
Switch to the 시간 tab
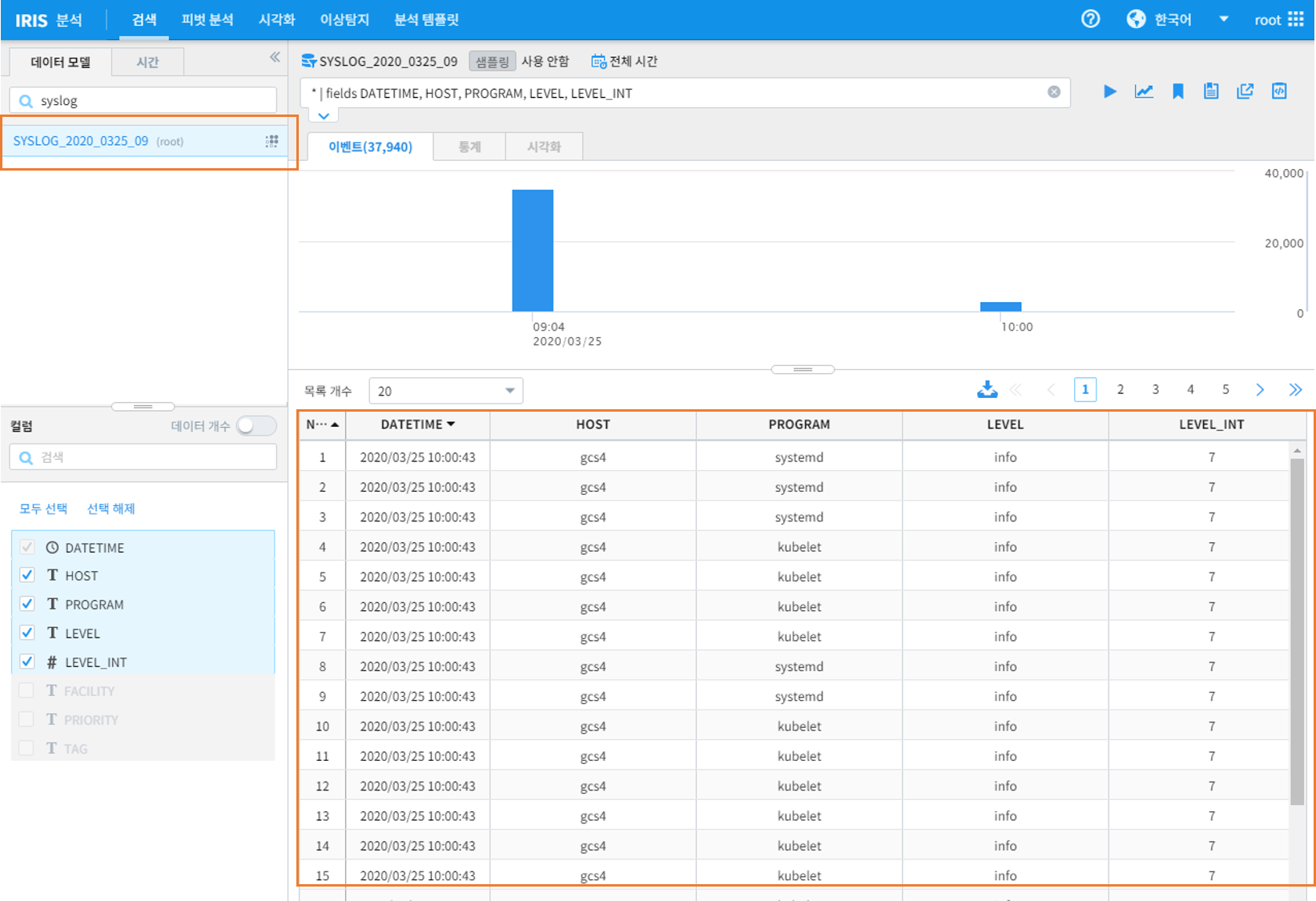147,62
